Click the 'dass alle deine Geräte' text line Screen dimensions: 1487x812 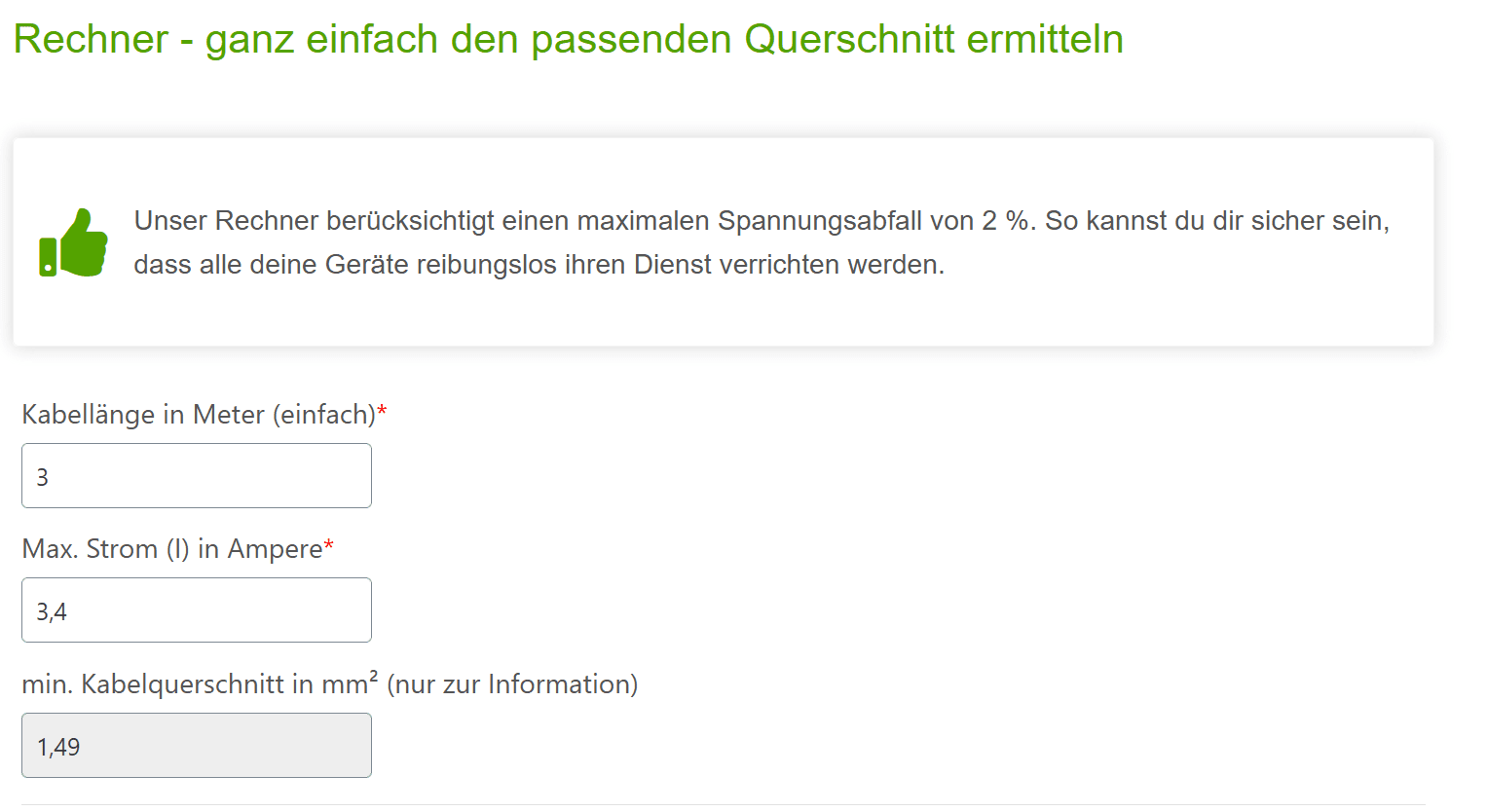point(539,265)
